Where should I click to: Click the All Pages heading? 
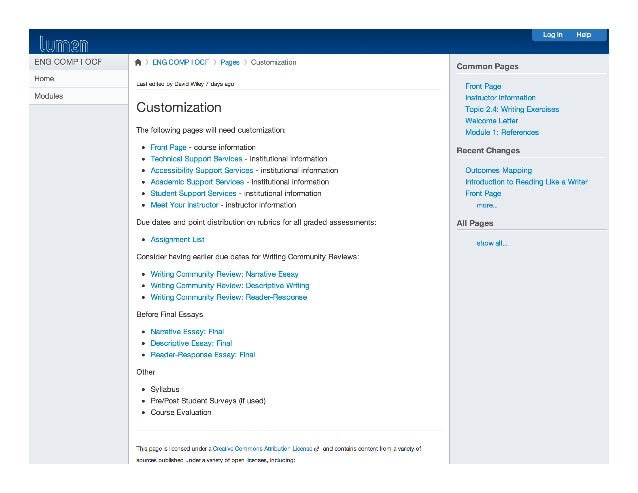point(474,223)
